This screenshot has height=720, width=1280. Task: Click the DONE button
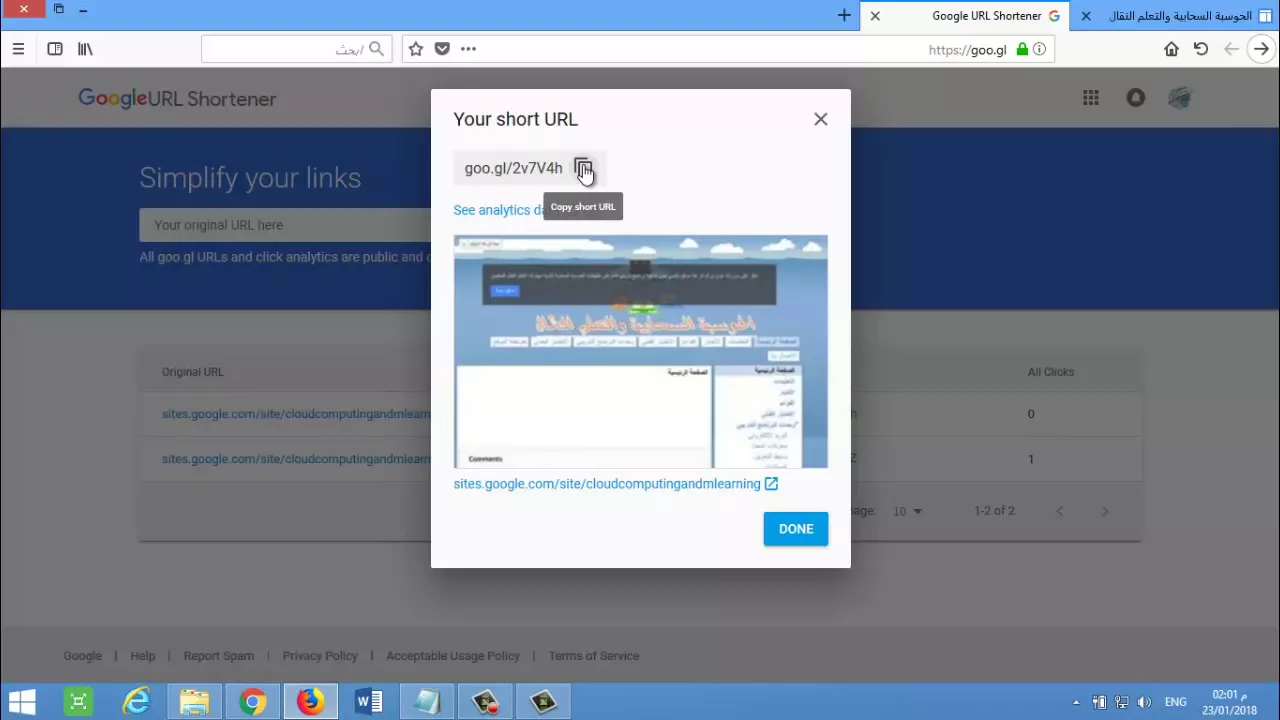tap(796, 529)
